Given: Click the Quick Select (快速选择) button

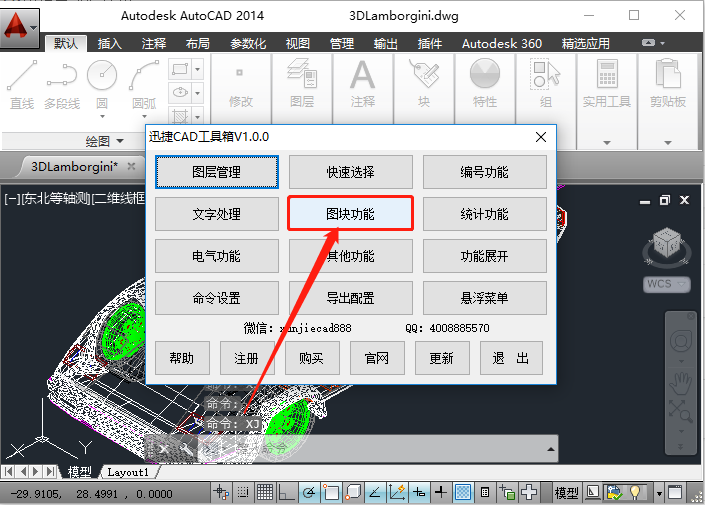Looking at the screenshot, I should coord(350,172).
